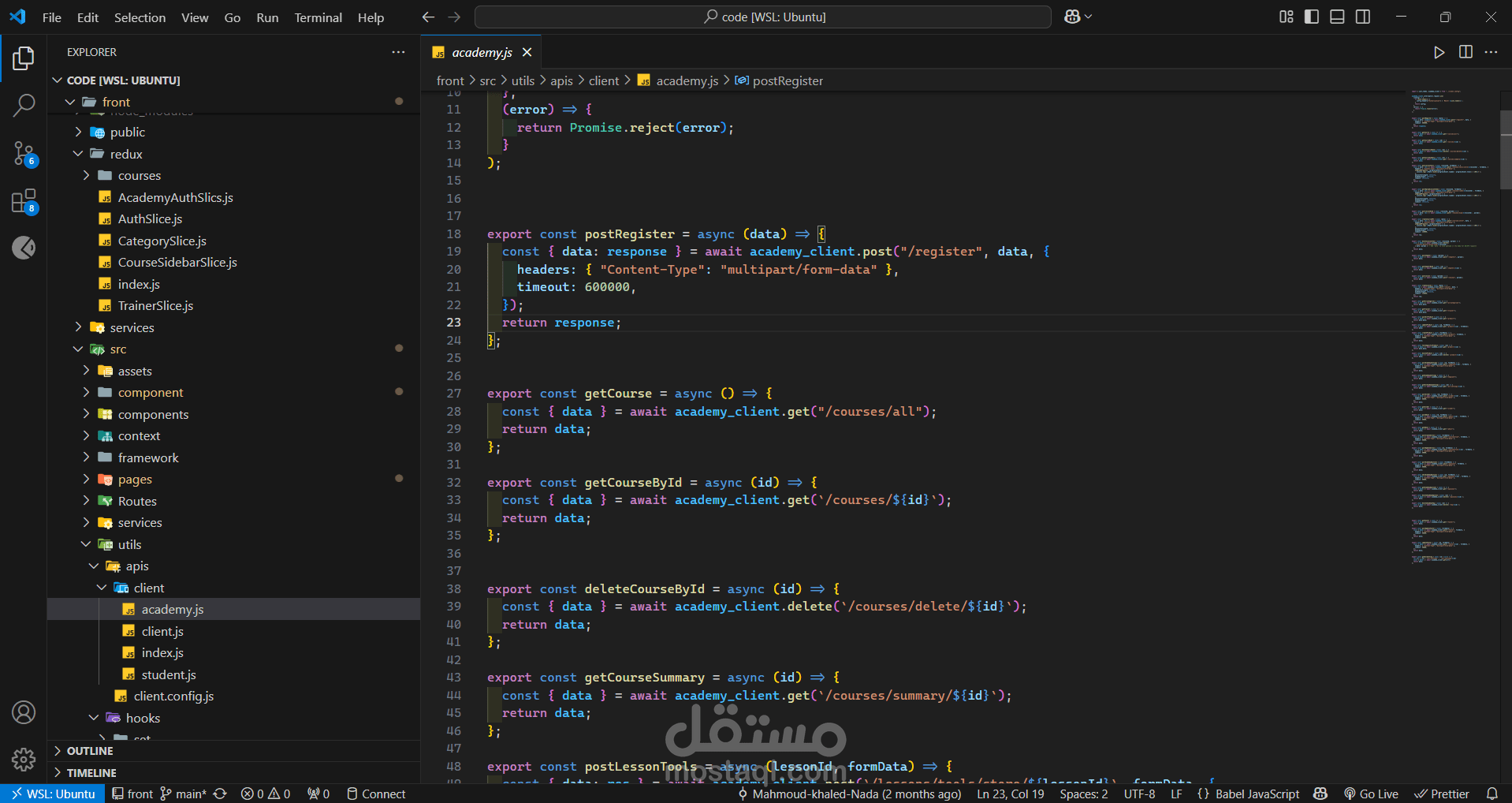
Task: Open the Source Control view icon
Action: pos(24,154)
